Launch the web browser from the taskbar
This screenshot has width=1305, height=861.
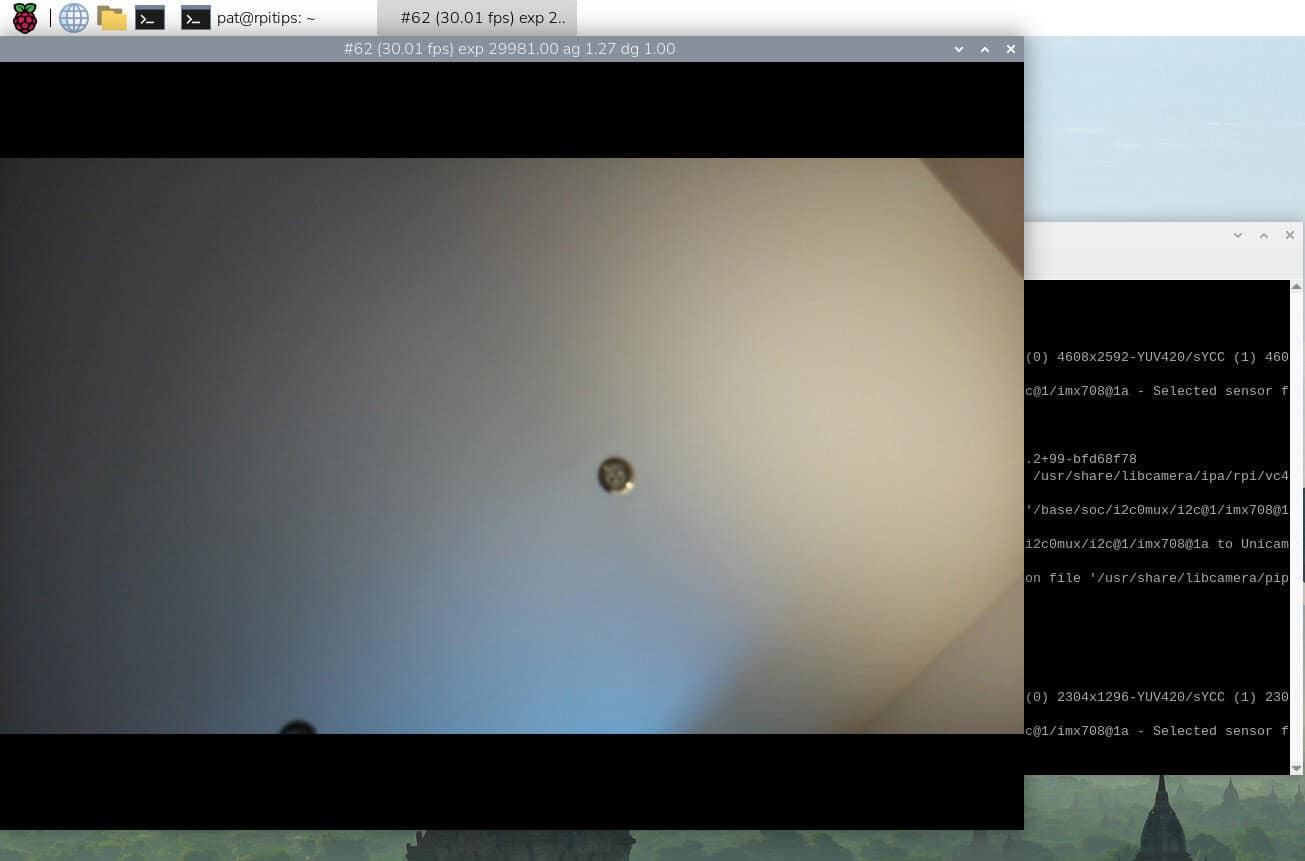click(x=73, y=17)
